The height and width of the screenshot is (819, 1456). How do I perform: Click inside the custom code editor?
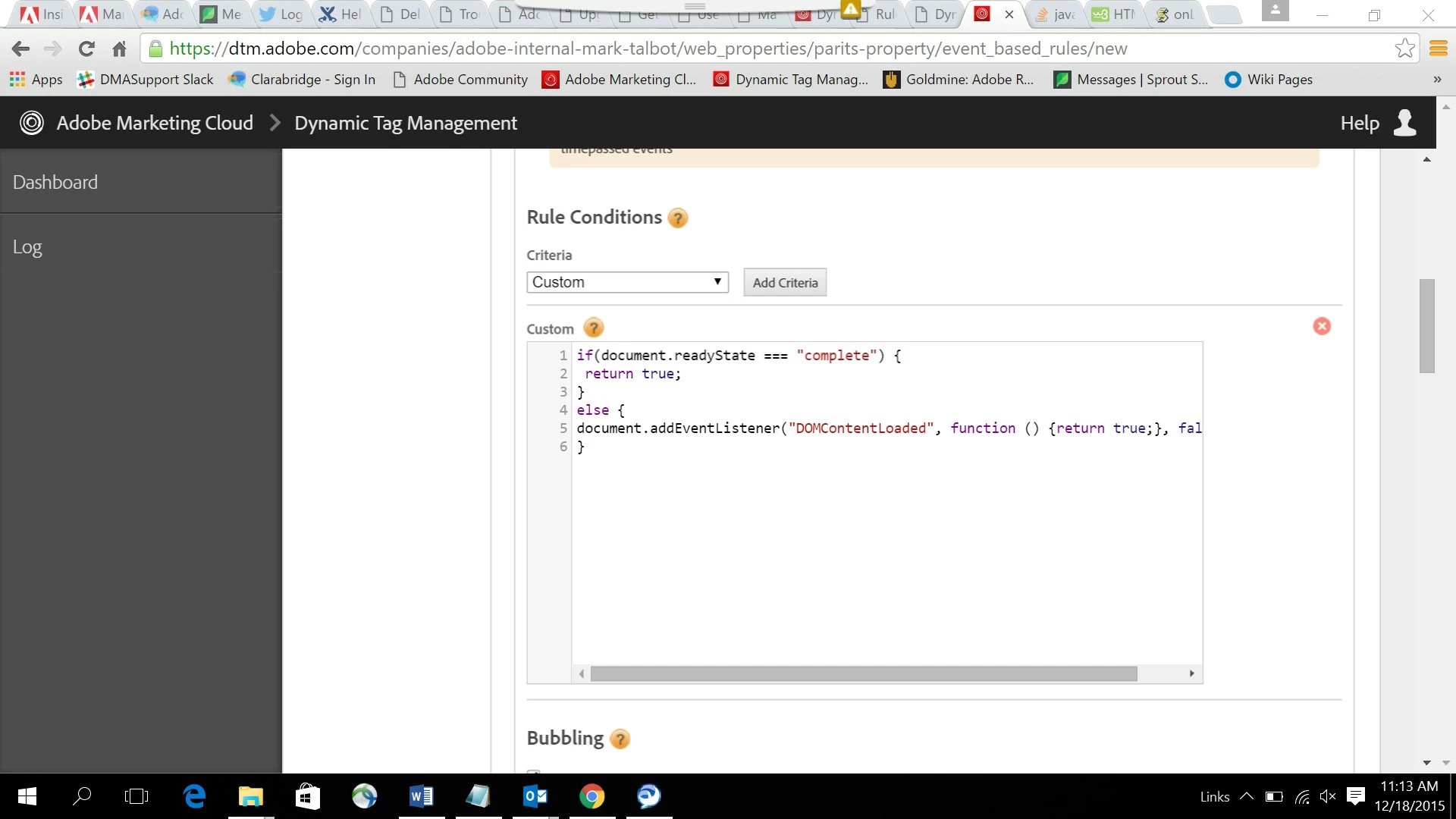pos(886,546)
